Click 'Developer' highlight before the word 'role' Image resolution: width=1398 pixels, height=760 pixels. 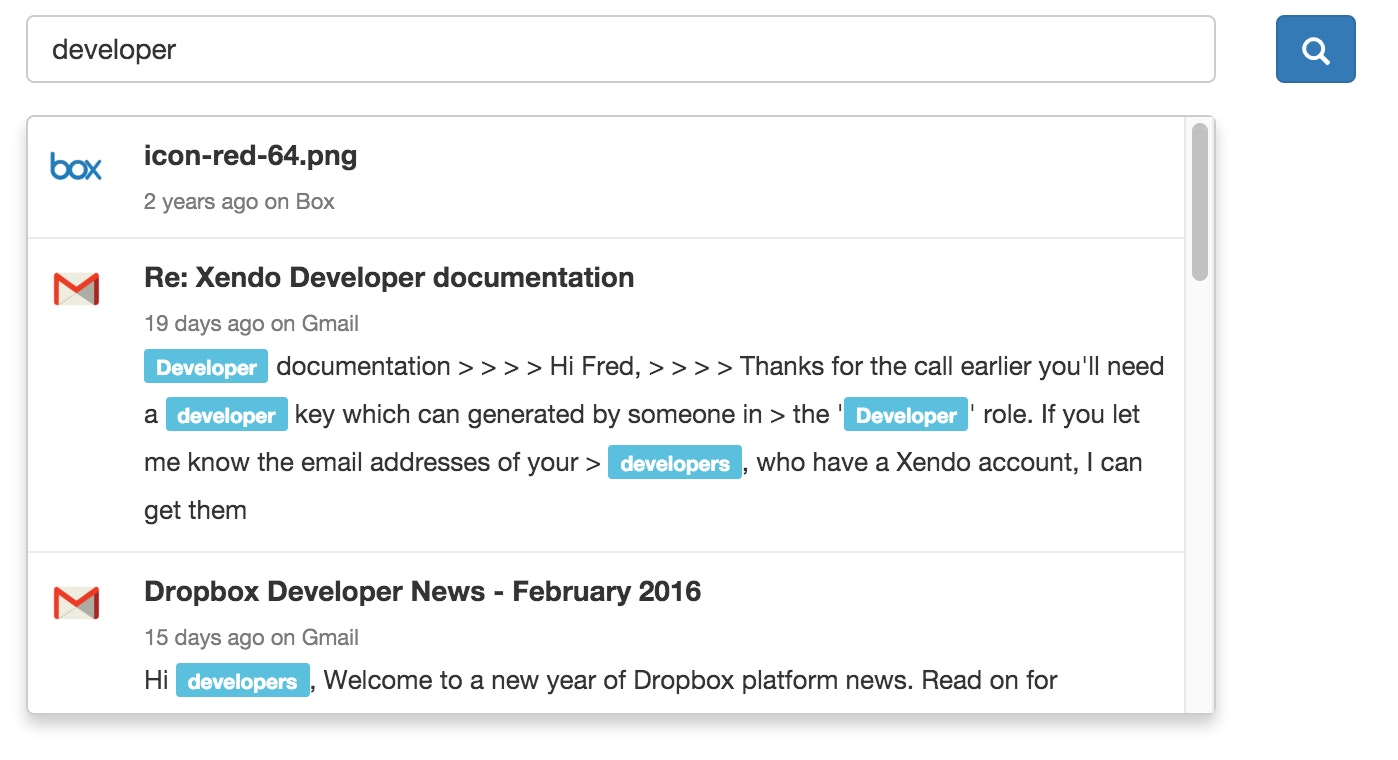[906, 415]
